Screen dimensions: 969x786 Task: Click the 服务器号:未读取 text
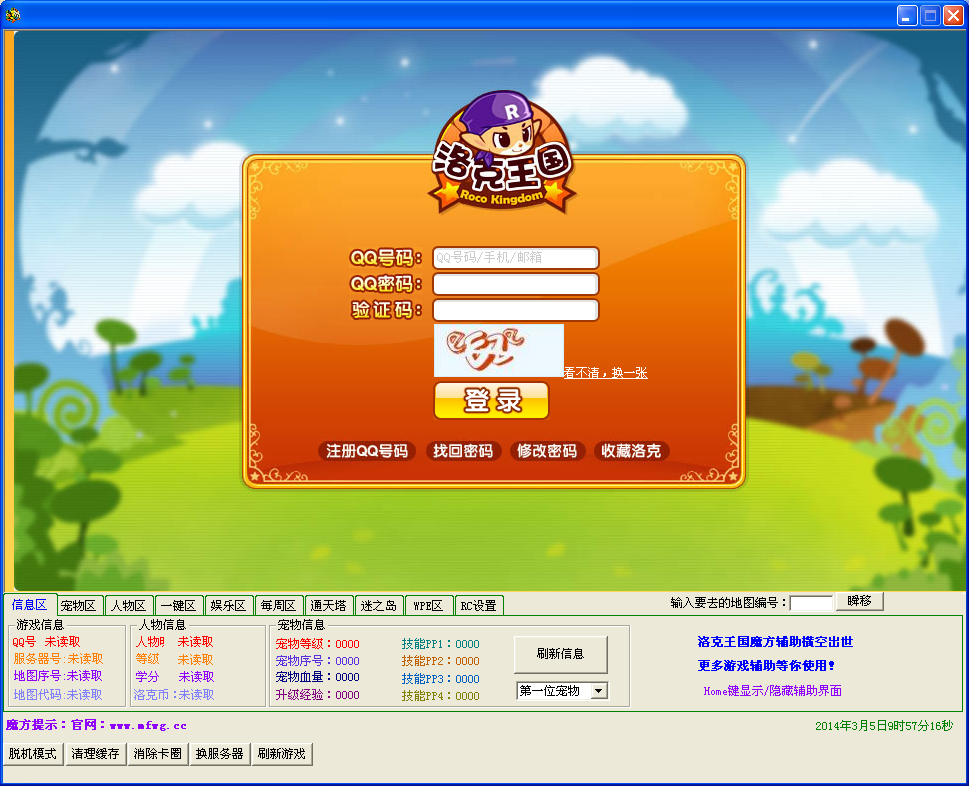[59, 659]
